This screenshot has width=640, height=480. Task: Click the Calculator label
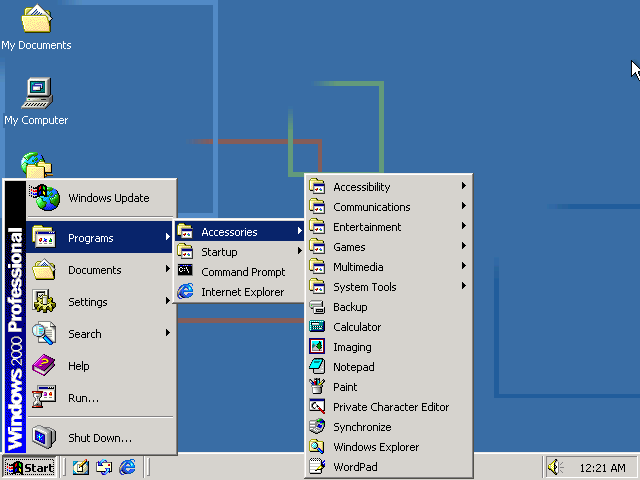tap(357, 327)
